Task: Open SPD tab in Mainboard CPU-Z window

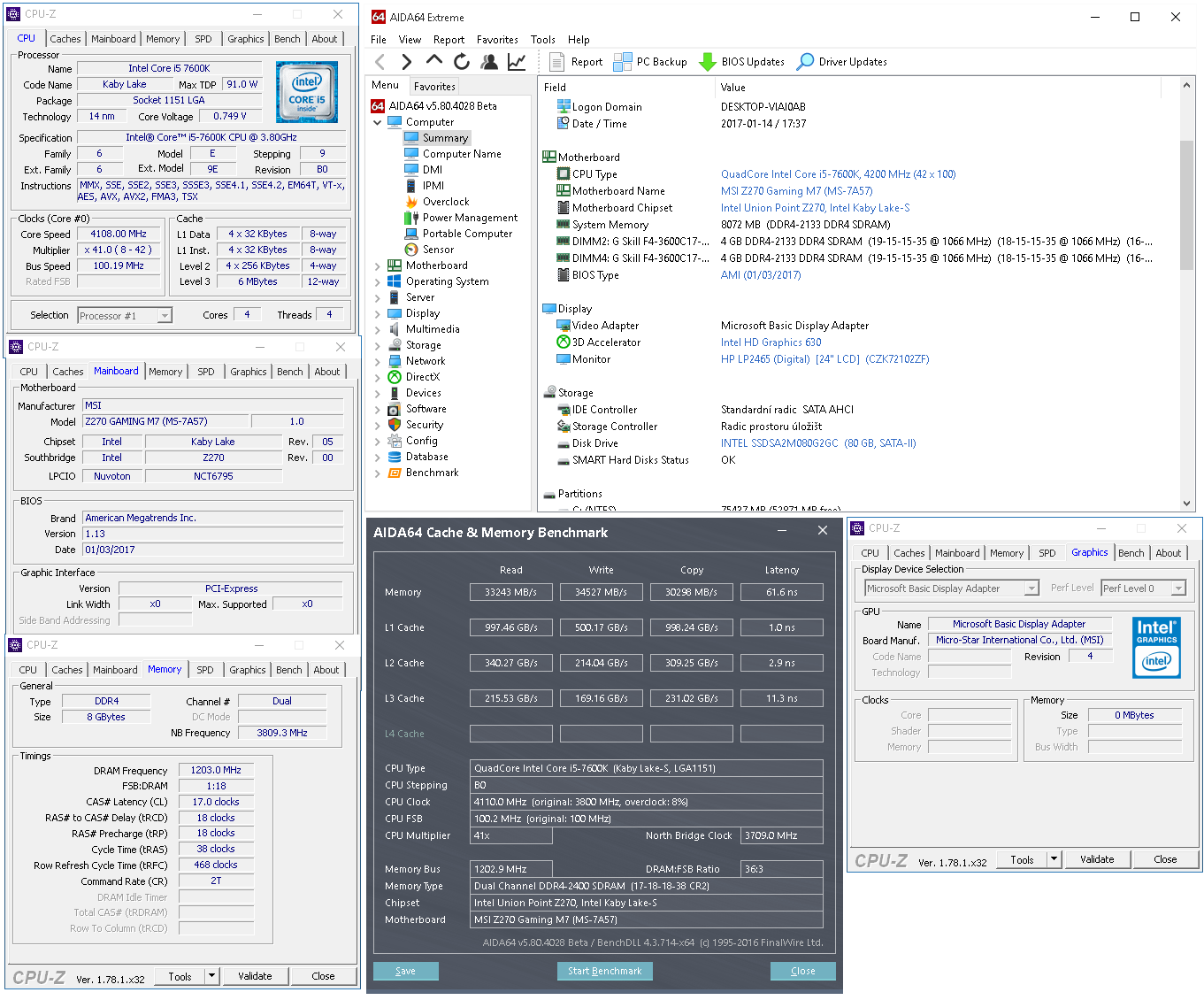Action: 206,372
